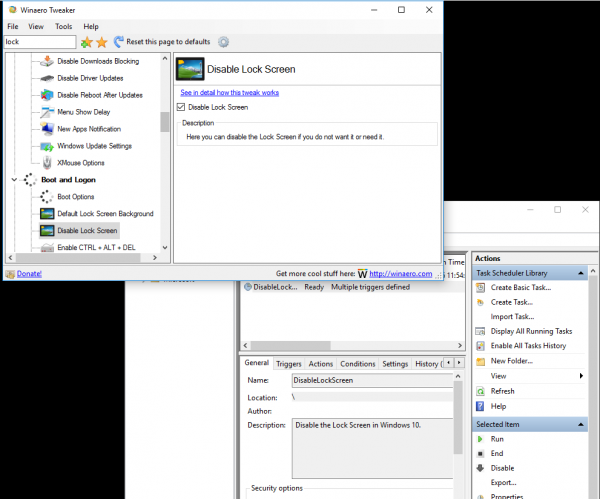The width and height of the screenshot is (600, 499).
Task: Expand the View submenu arrow
Action: click(x=581, y=376)
